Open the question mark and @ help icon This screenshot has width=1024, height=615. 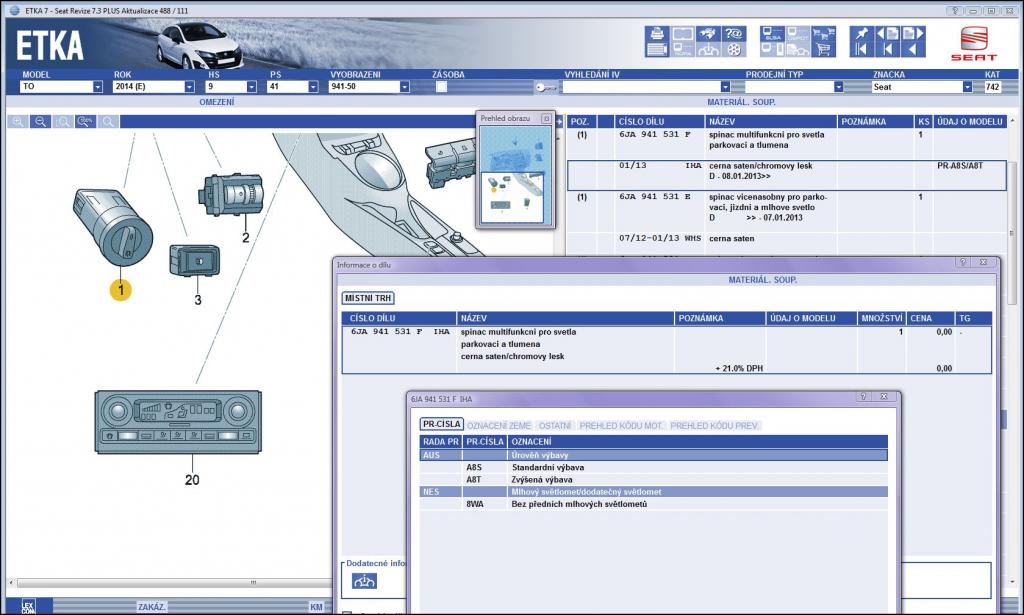click(x=733, y=33)
